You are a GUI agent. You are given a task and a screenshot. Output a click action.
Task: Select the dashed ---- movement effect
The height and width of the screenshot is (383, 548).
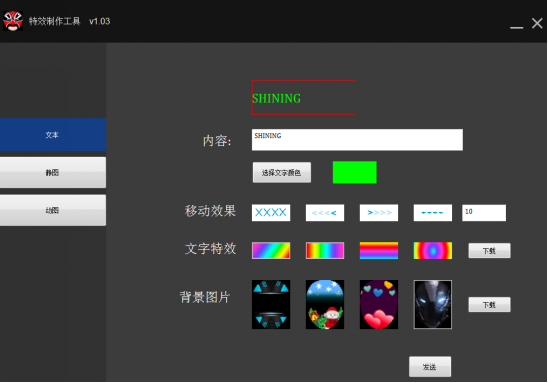[433, 212]
